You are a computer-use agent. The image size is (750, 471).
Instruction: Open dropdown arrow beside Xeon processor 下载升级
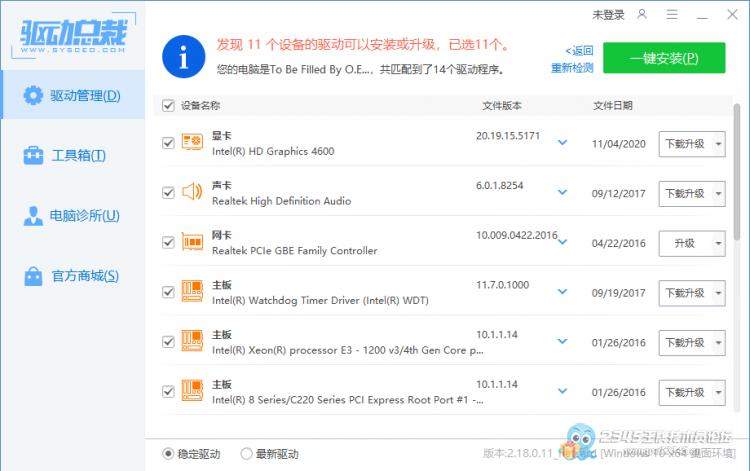tap(718, 343)
